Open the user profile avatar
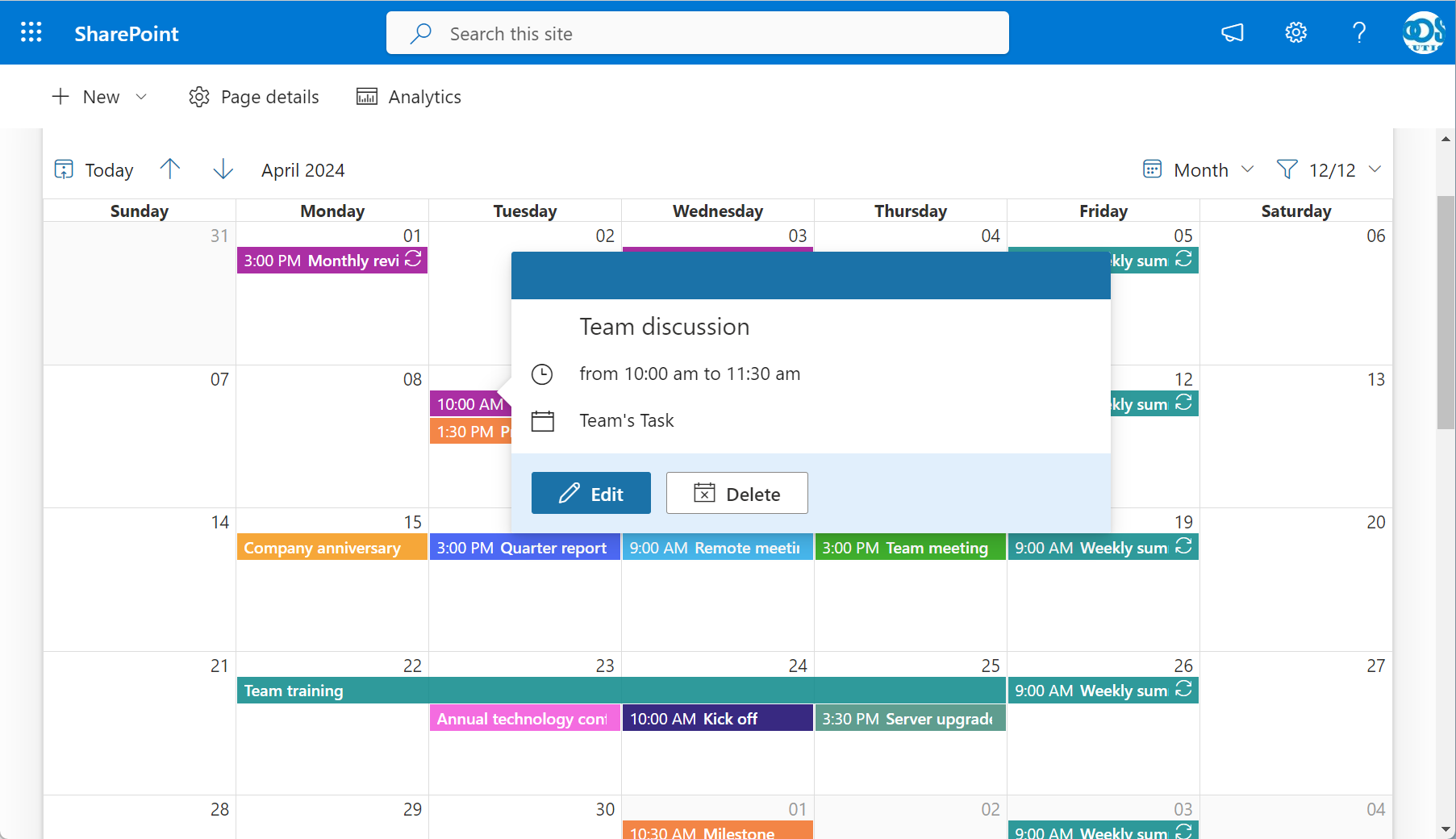This screenshot has height=839, width=1456. point(1423,32)
